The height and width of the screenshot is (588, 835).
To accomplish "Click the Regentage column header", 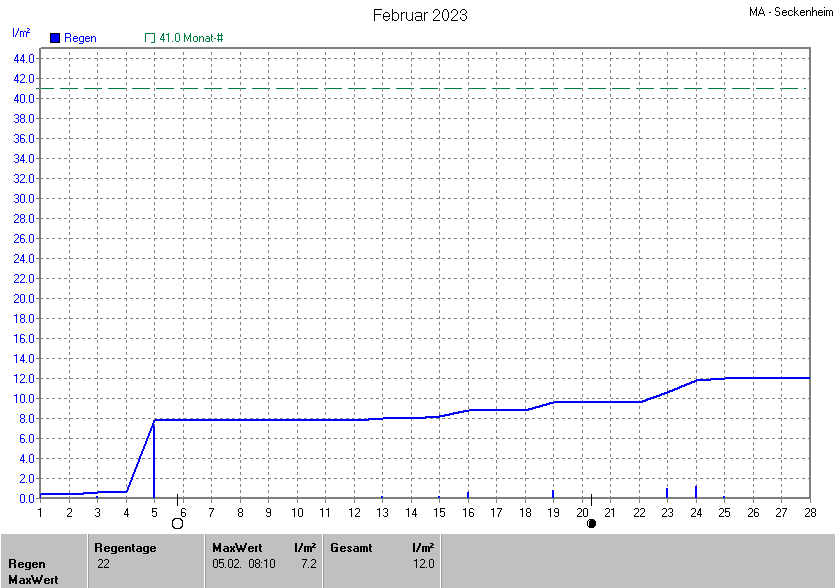I will pos(125,548).
